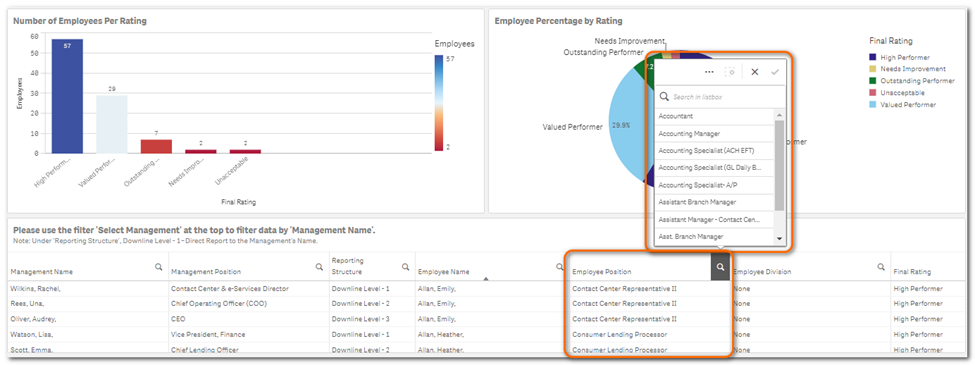Select the Needs Improvement bar in chart

pos(201,151)
